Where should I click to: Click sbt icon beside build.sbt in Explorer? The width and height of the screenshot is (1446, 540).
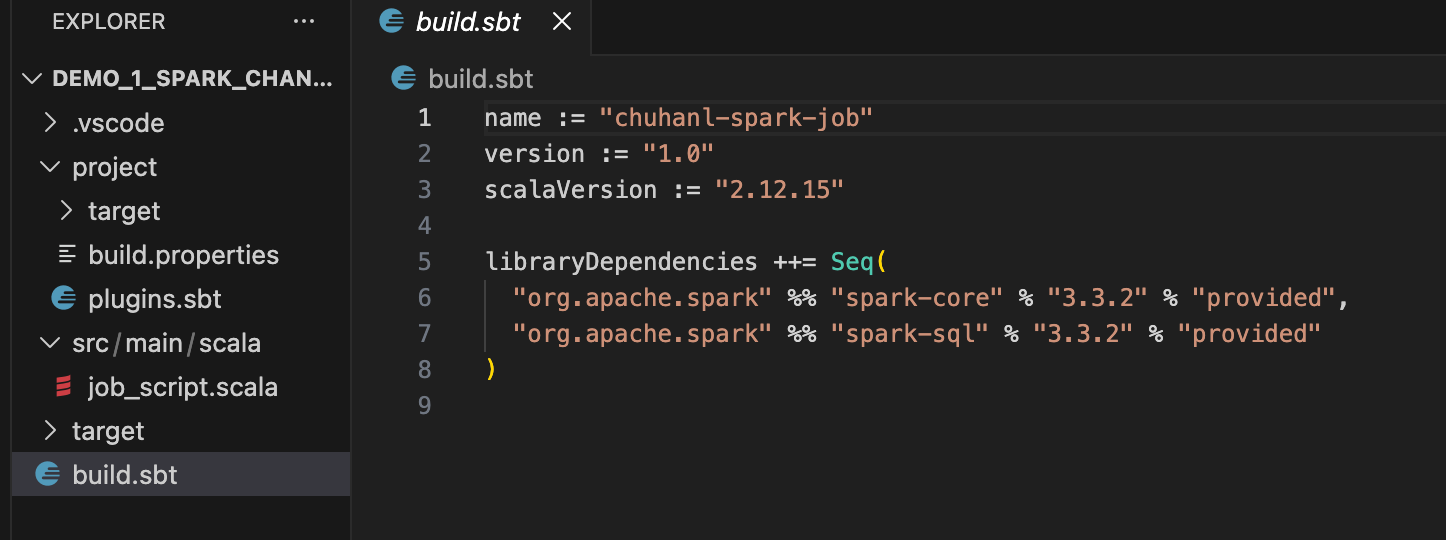tap(47, 474)
